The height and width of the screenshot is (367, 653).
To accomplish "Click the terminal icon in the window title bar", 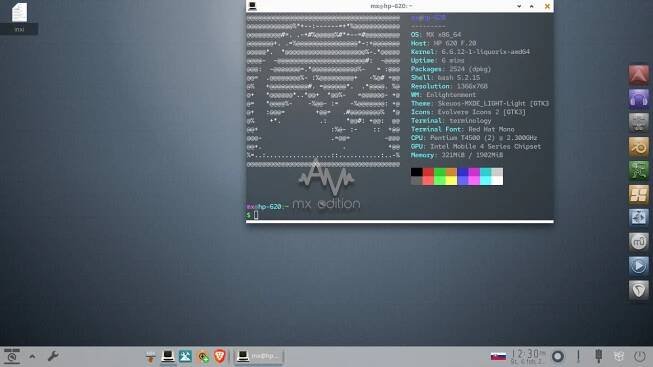I will point(252,6).
